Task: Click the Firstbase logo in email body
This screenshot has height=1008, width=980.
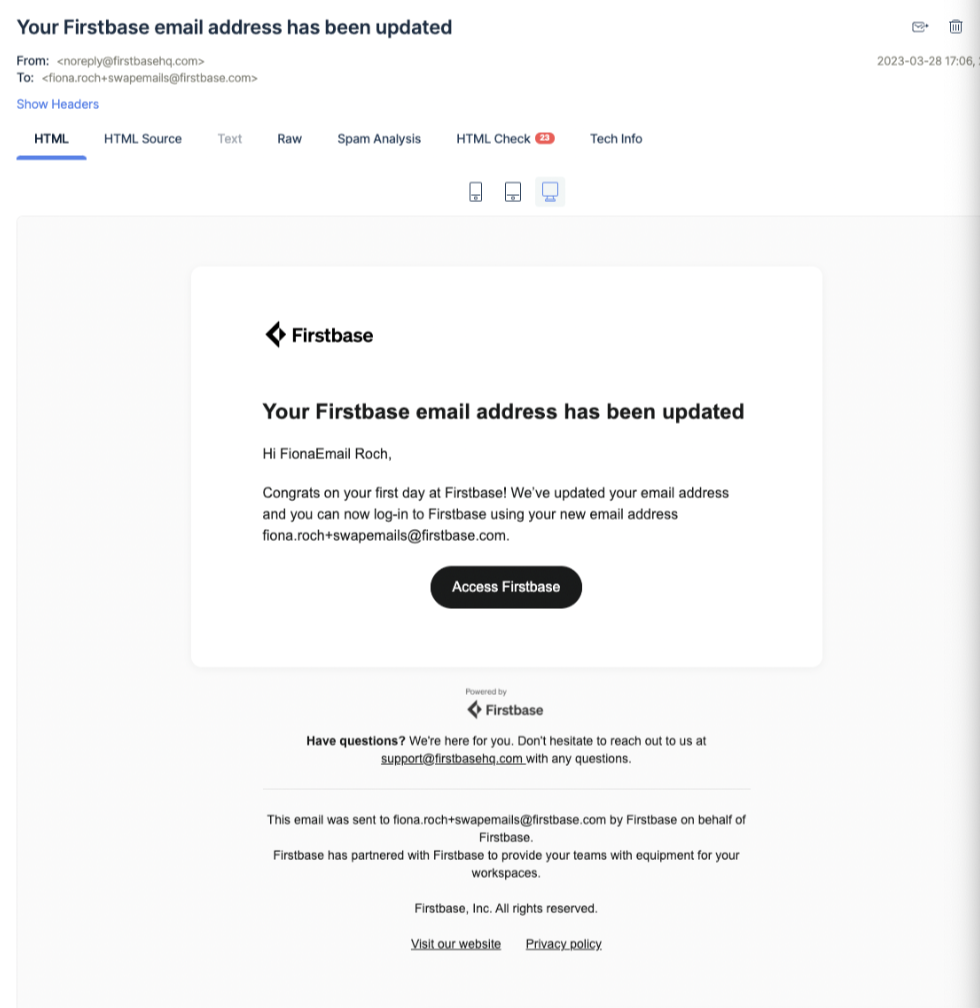Action: pos(319,335)
